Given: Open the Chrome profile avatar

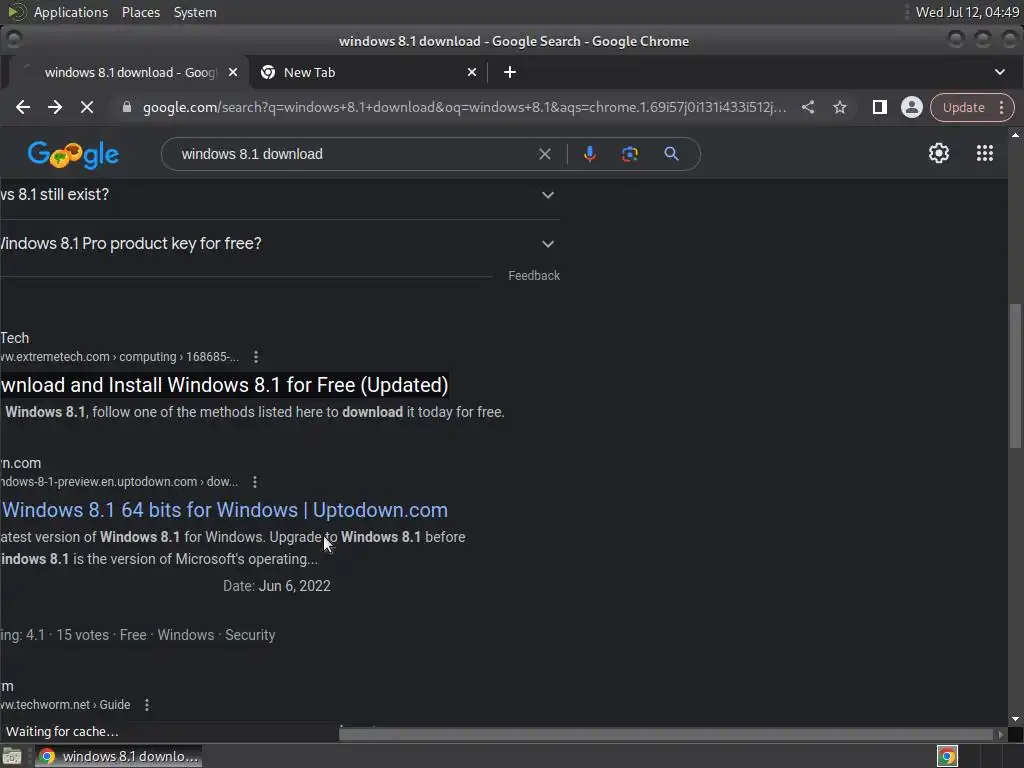Looking at the screenshot, I should tap(912, 107).
